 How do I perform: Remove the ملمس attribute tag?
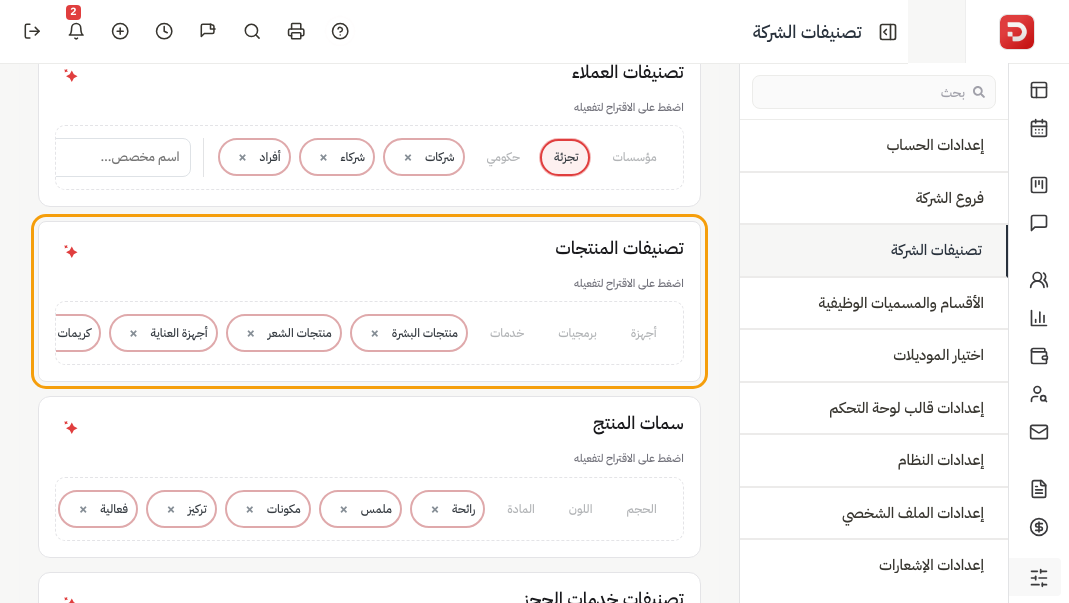344,510
